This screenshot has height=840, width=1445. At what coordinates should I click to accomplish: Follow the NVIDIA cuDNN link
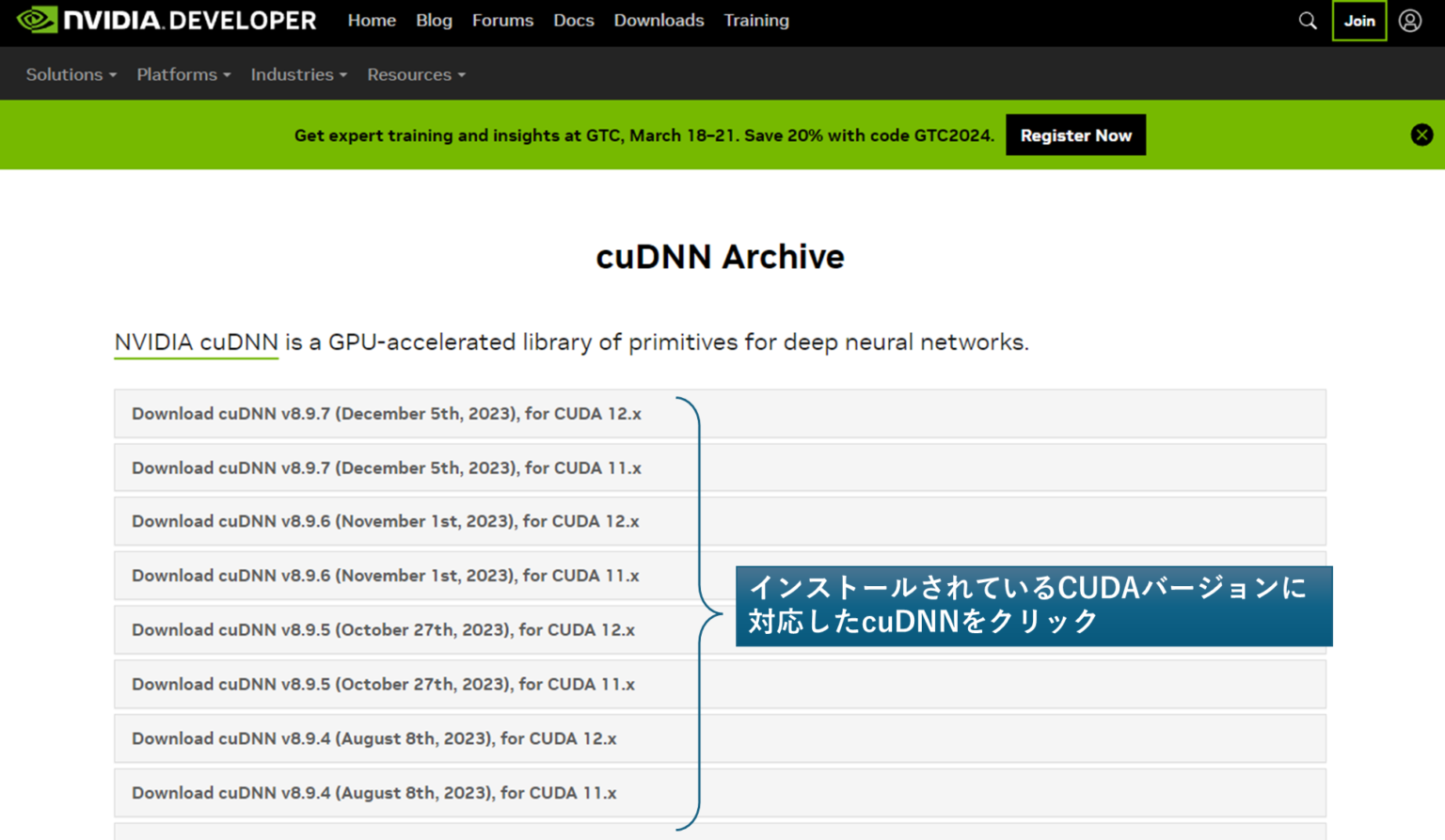pyautogui.click(x=196, y=342)
